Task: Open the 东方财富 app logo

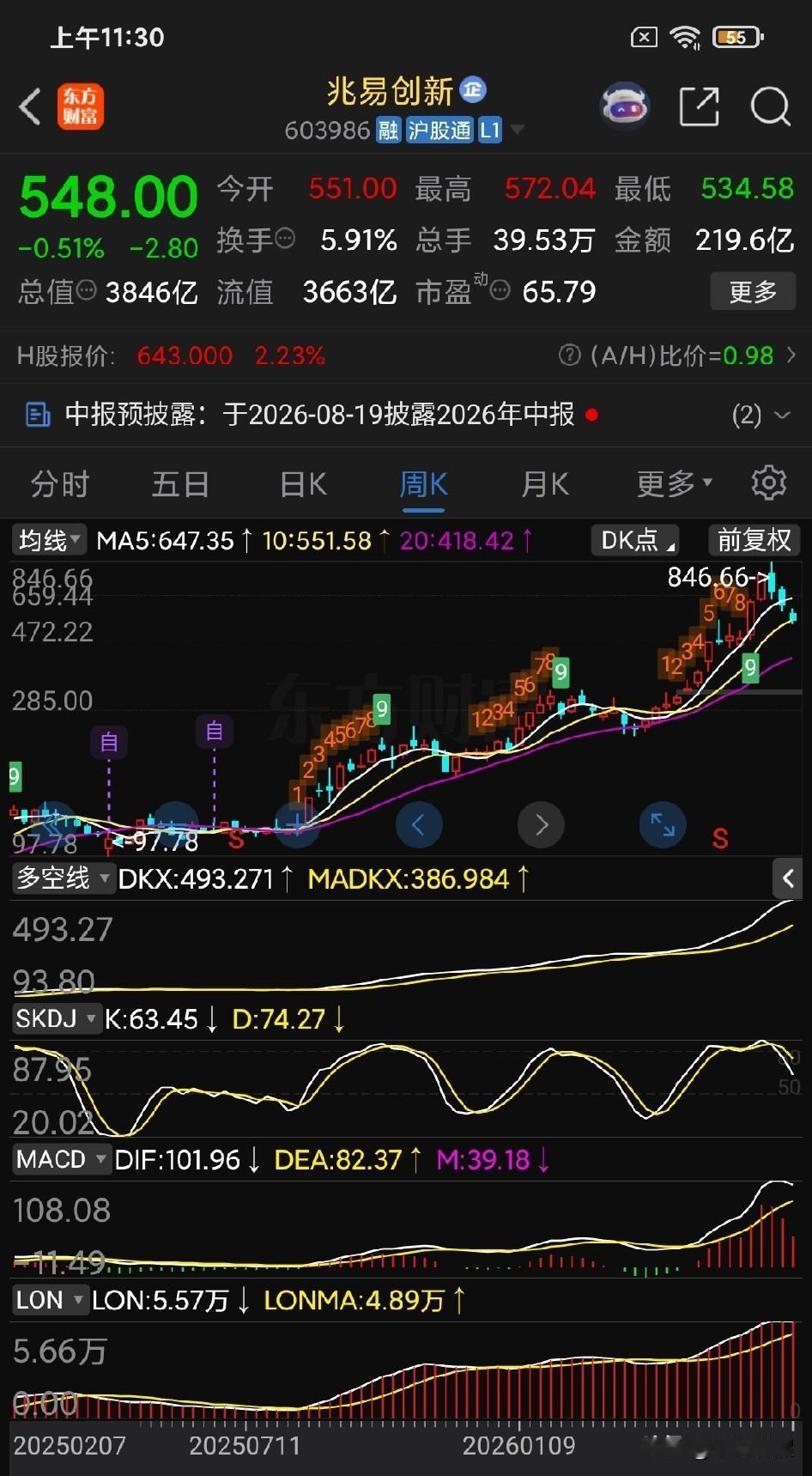Action: (x=81, y=106)
